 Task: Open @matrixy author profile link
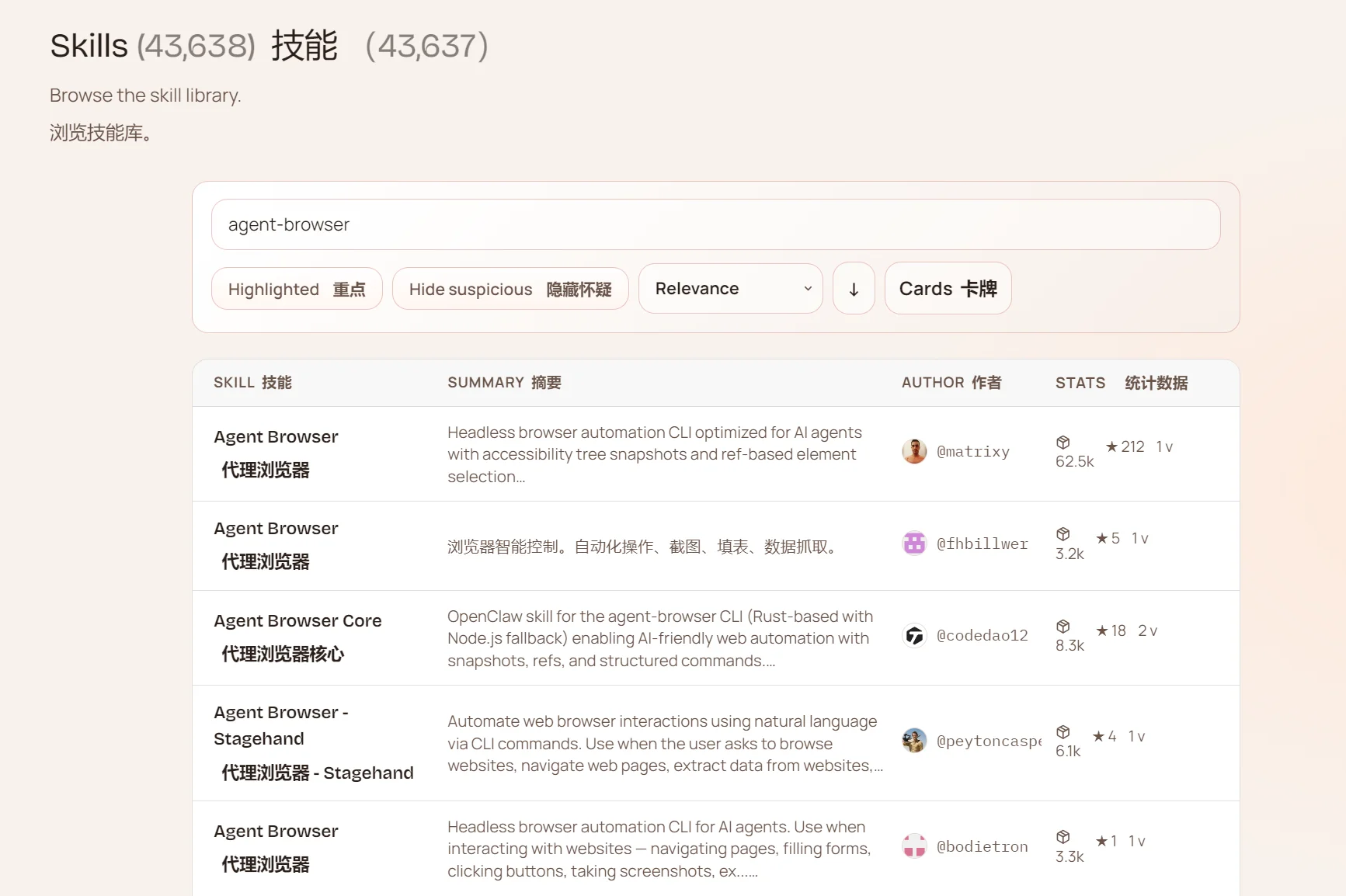973,452
